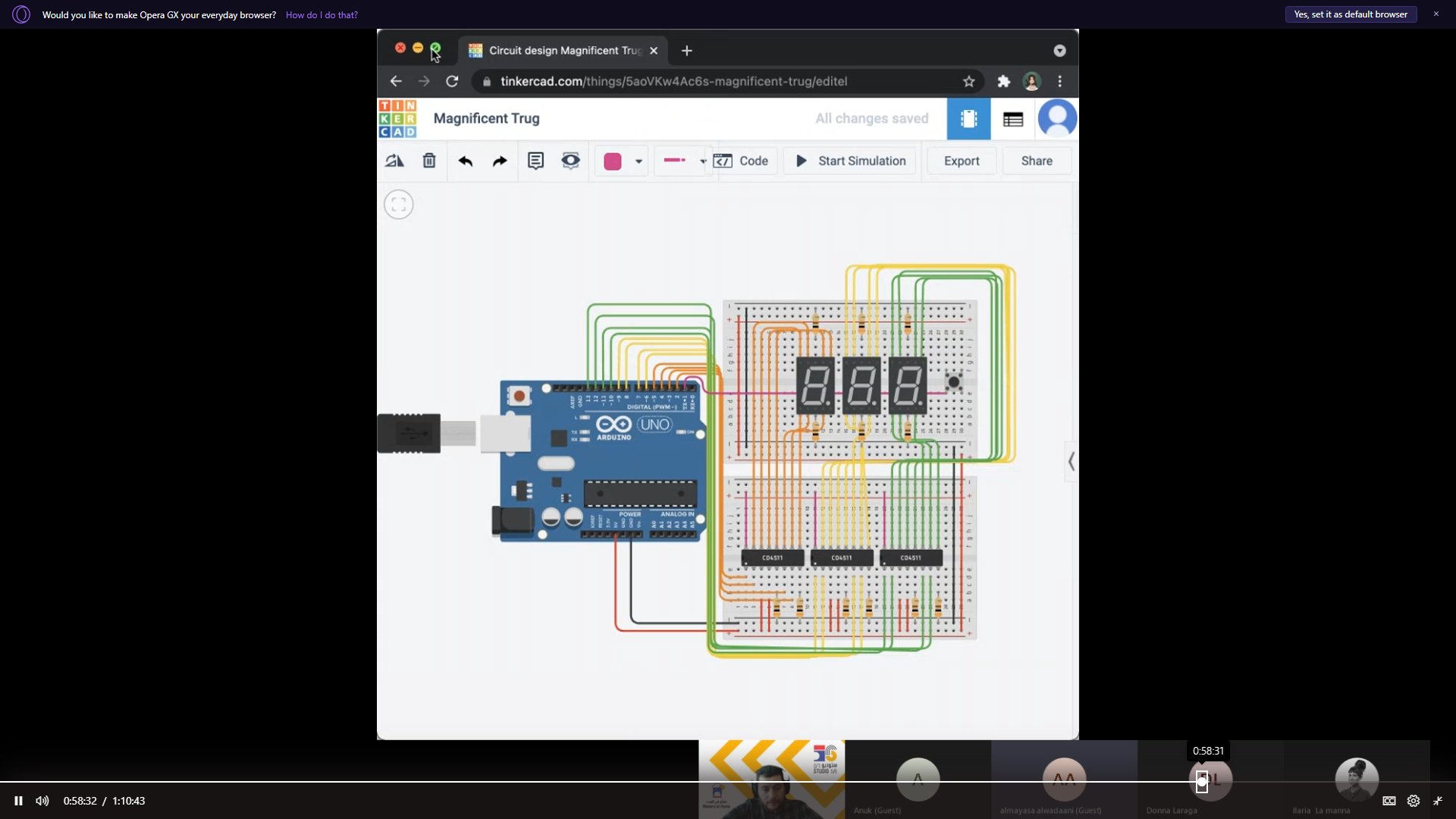Select the third seven-segment display
The width and height of the screenshot is (1456, 819).
click(908, 385)
